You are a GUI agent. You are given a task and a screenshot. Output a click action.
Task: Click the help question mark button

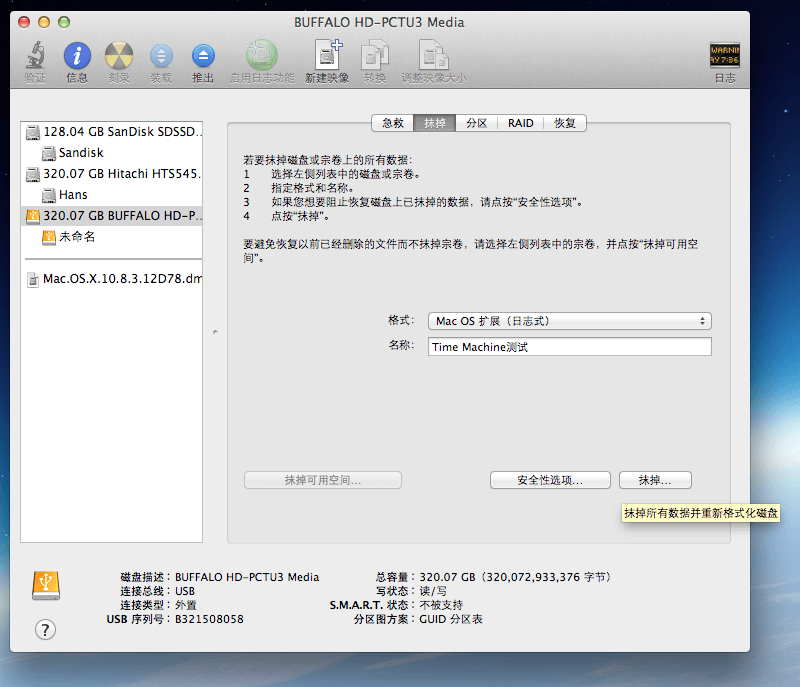tap(45, 629)
